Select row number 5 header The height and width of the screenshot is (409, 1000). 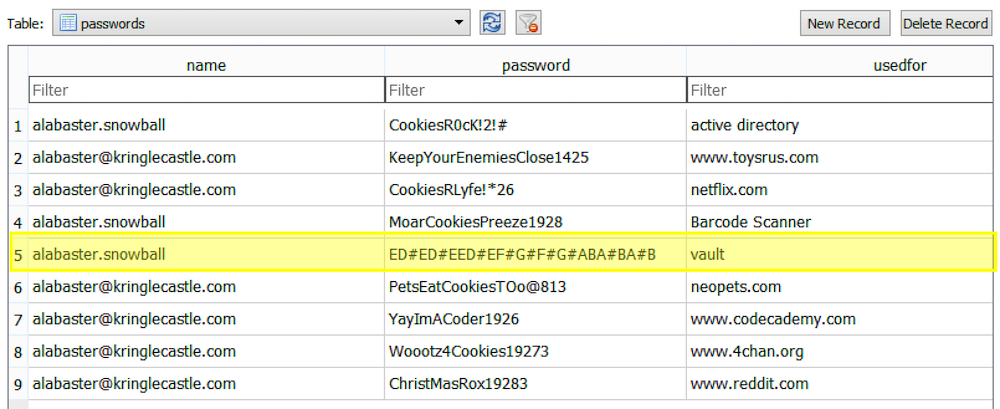click(x=18, y=255)
